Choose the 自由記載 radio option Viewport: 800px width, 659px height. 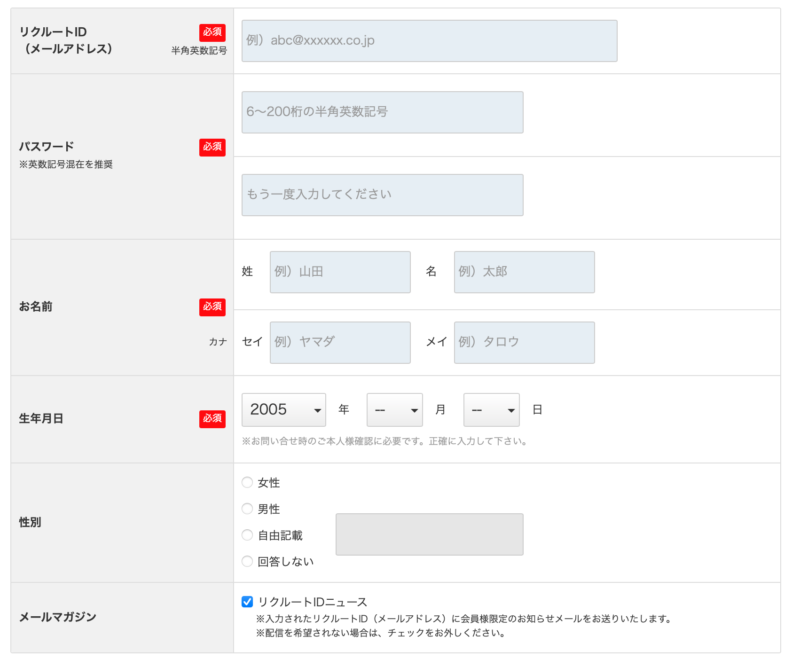tap(247, 535)
